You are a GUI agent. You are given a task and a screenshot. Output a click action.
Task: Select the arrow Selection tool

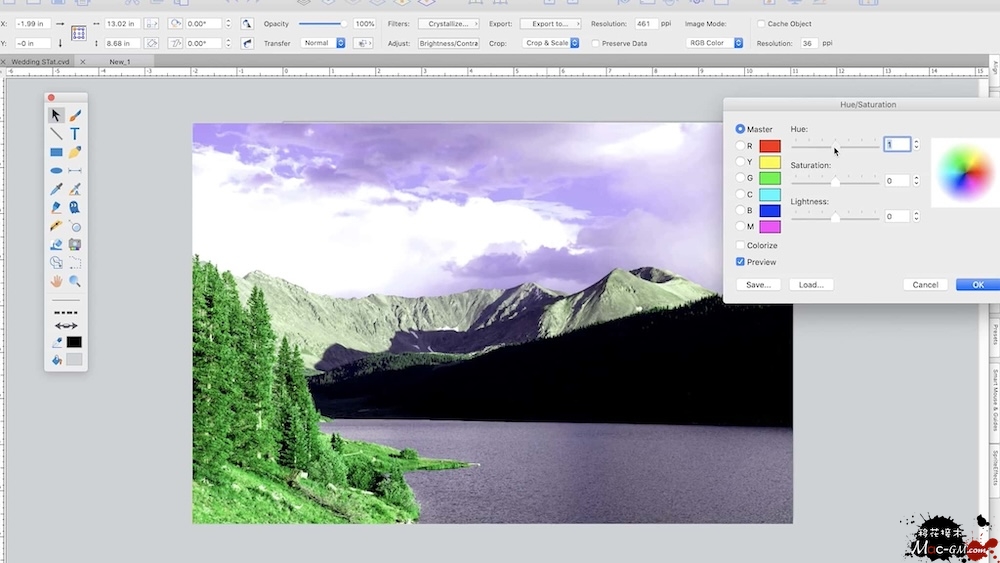click(57, 116)
